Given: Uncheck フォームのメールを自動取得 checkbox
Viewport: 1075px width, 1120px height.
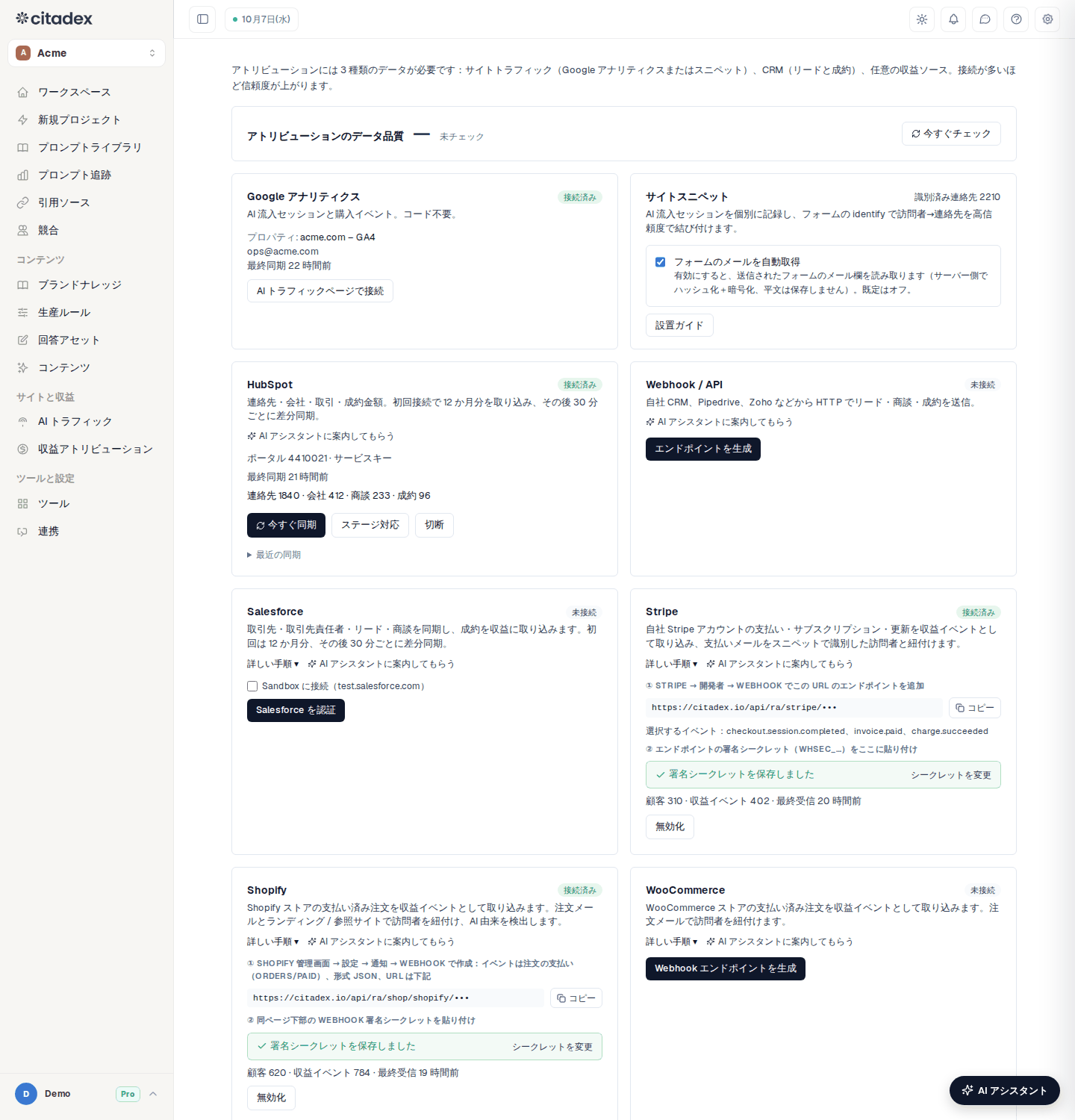Looking at the screenshot, I should pyautogui.click(x=660, y=262).
